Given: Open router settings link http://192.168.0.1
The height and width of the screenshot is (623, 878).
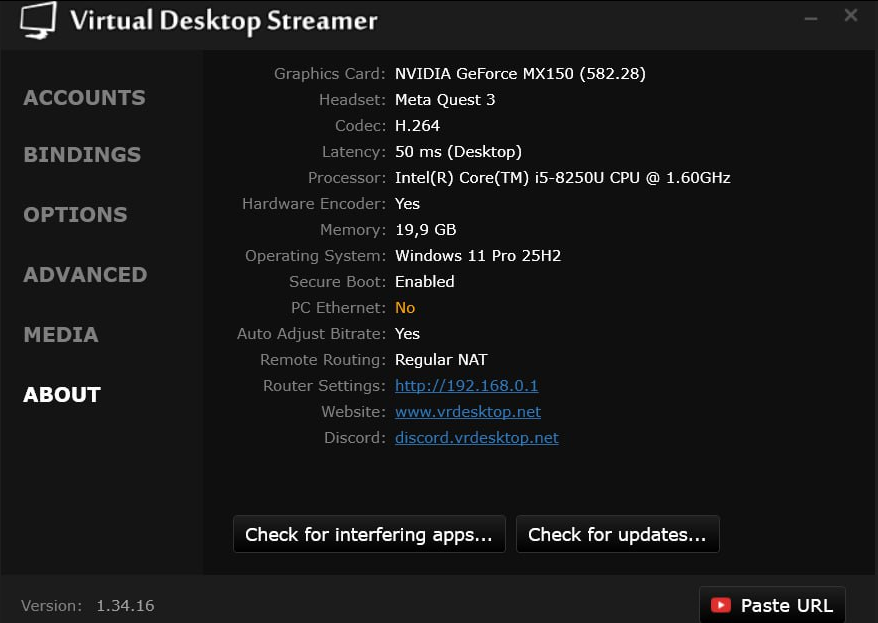Looking at the screenshot, I should tap(466, 386).
